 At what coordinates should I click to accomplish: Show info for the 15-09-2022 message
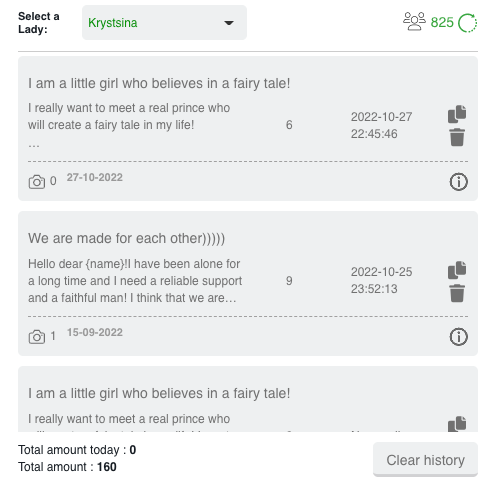tap(459, 337)
